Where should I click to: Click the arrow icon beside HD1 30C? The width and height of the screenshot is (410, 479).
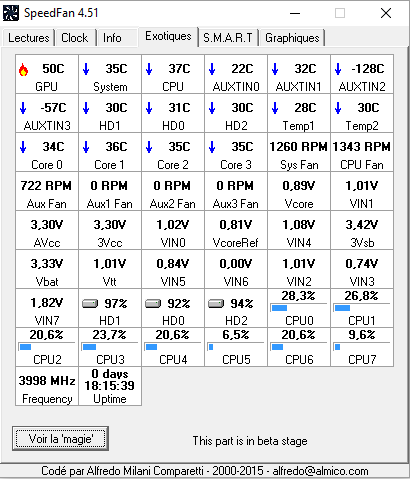click(x=86, y=108)
